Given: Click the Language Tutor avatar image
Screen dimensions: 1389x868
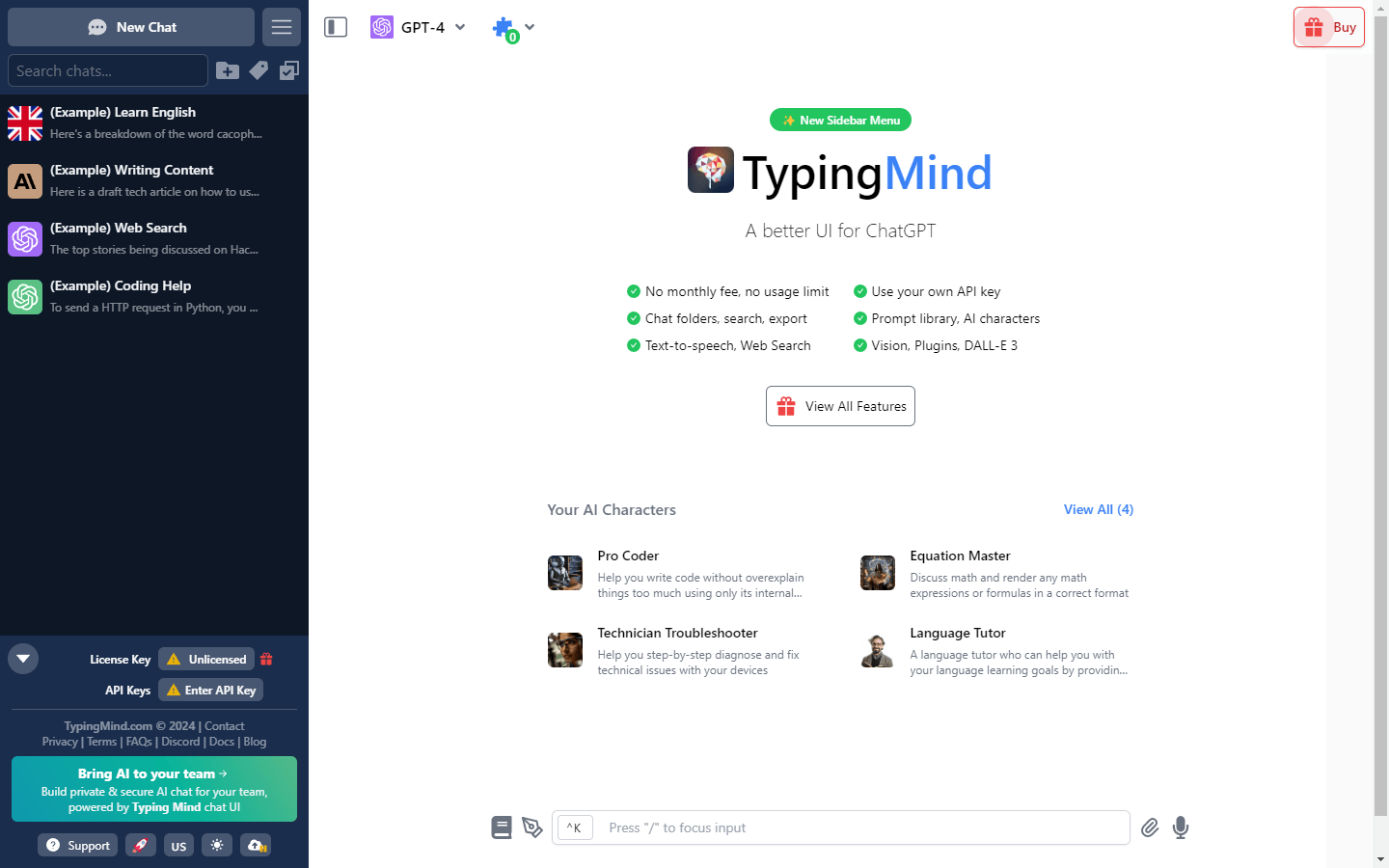Looking at the screenshot, I should (878, 650).
